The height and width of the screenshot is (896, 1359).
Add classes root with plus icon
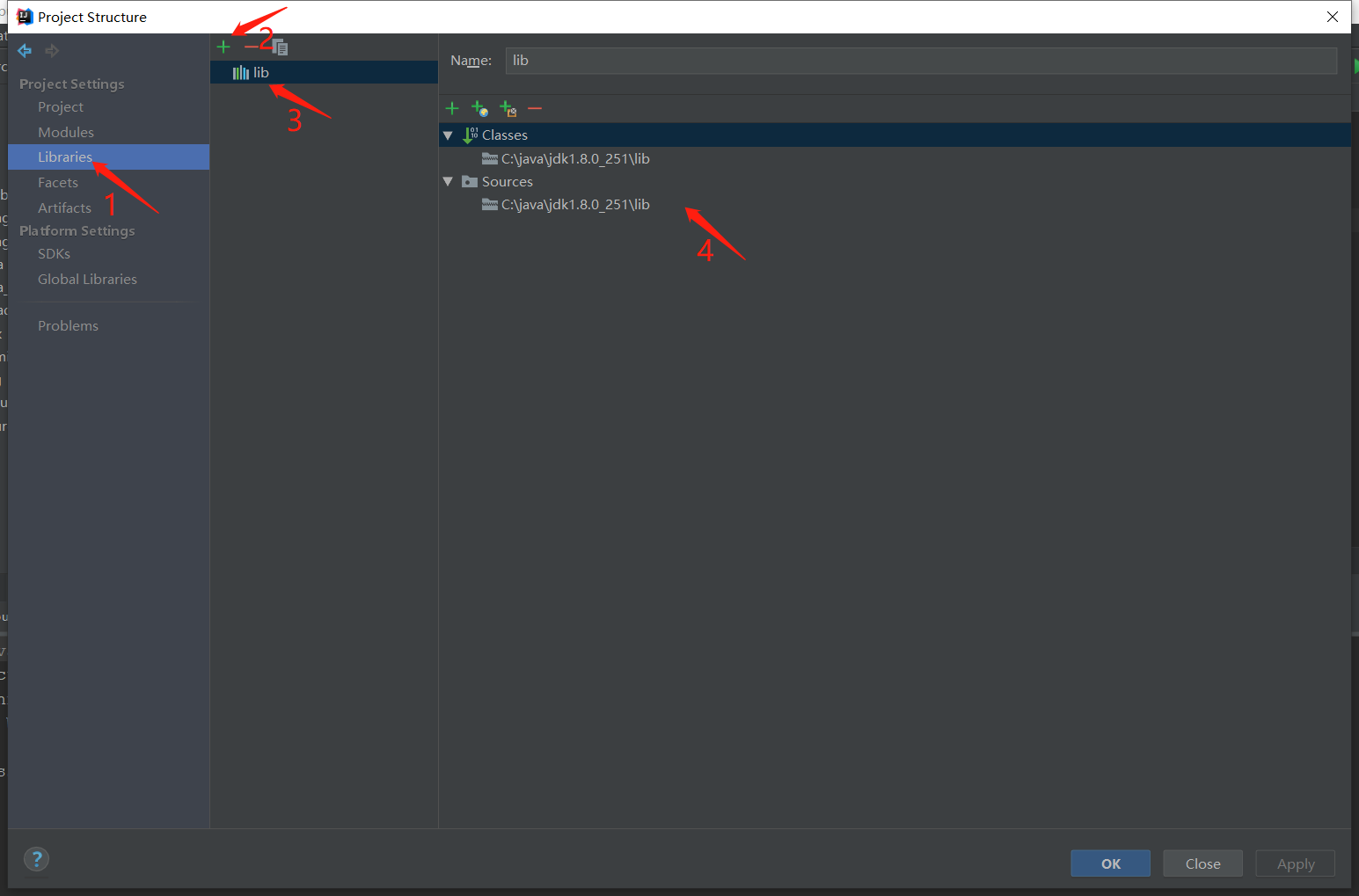coord(452,108)
